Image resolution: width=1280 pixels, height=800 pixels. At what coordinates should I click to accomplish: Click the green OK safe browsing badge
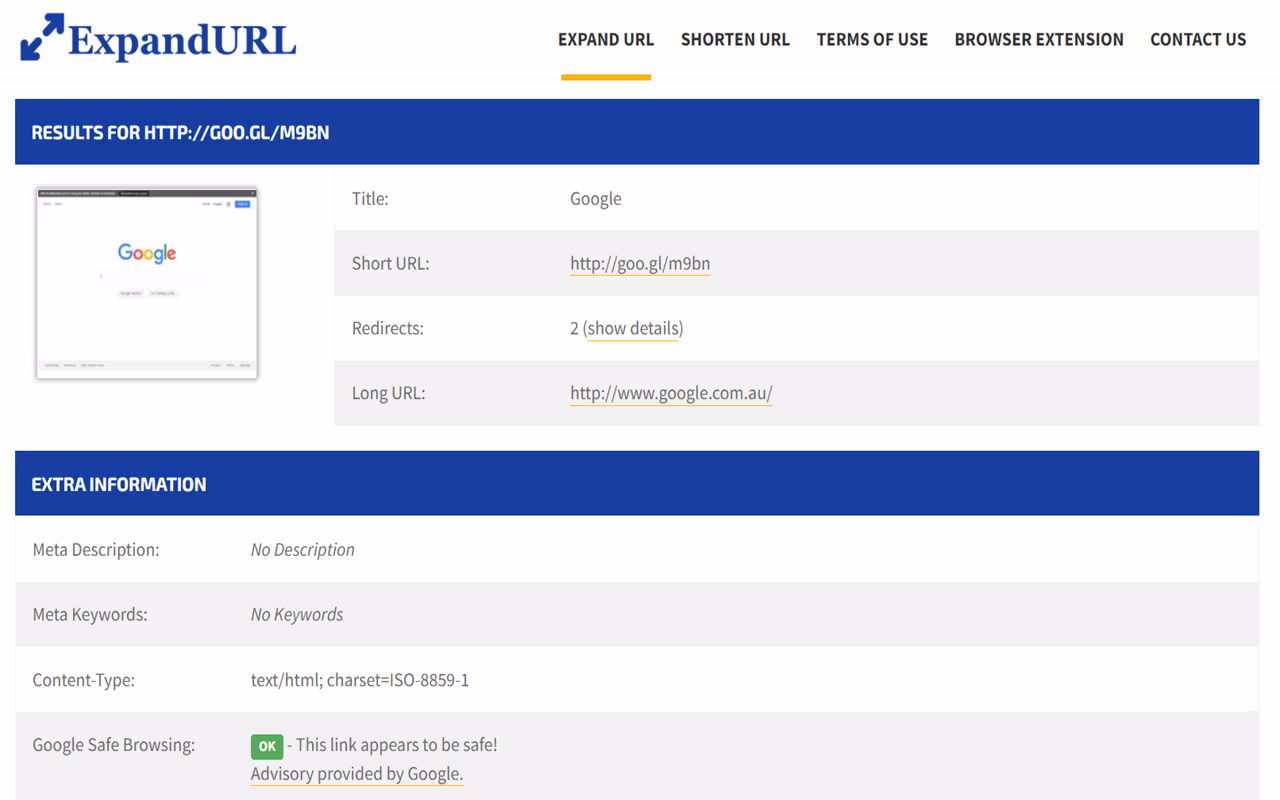pyautogui.click(x=267, y=746)
